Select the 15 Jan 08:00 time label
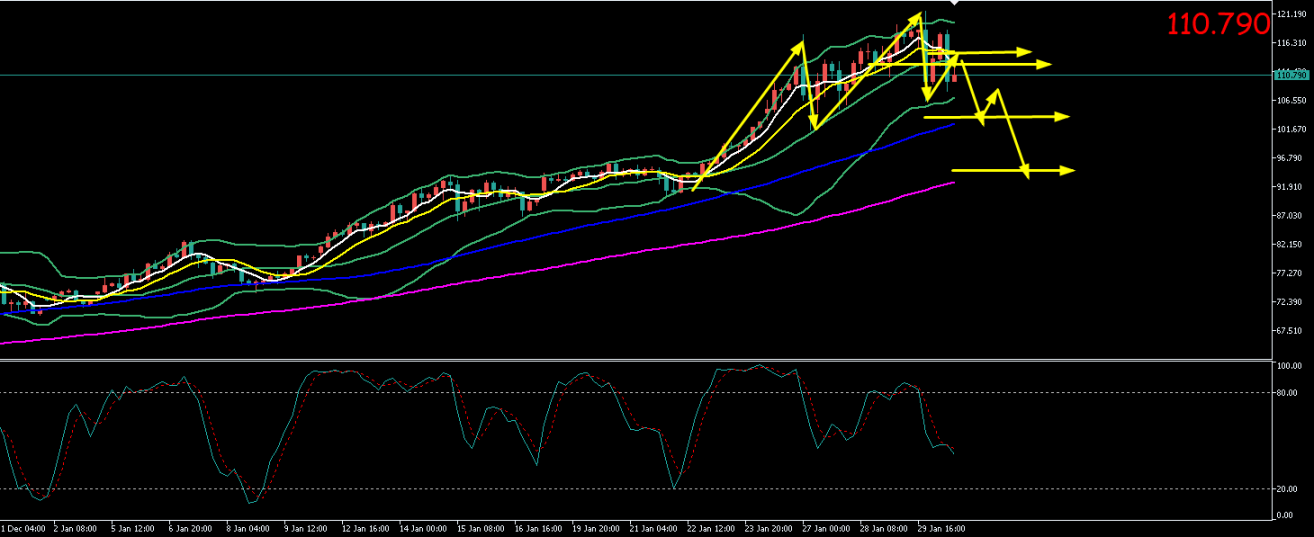The height and width of the screenshot is (537, 1314). coord(478,527)
